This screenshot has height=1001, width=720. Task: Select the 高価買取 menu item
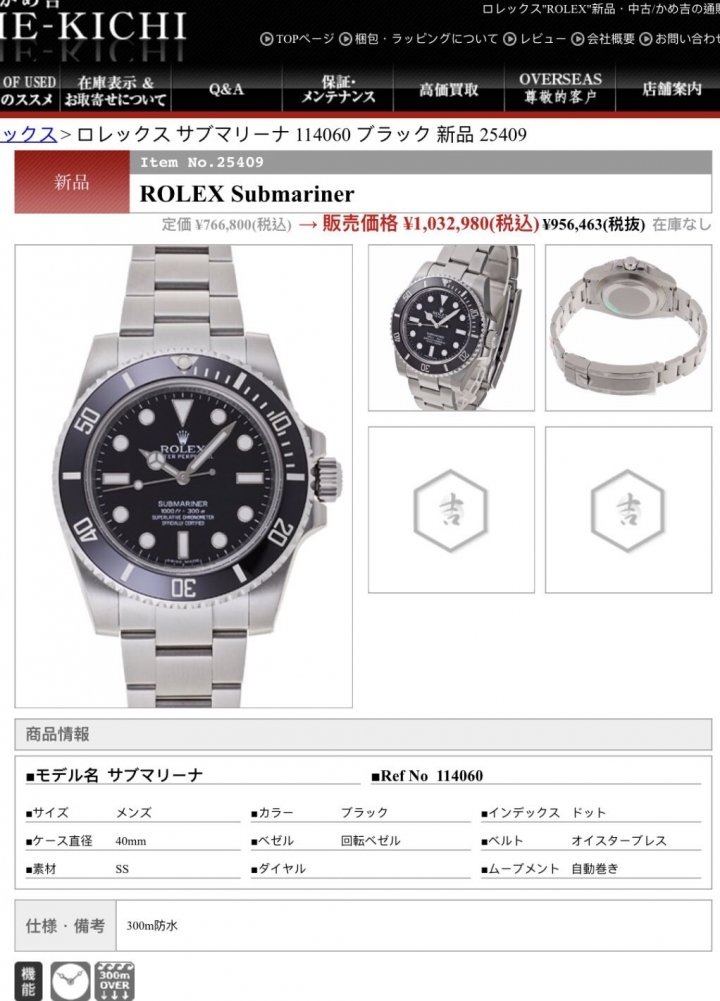(x=449, y=89)
